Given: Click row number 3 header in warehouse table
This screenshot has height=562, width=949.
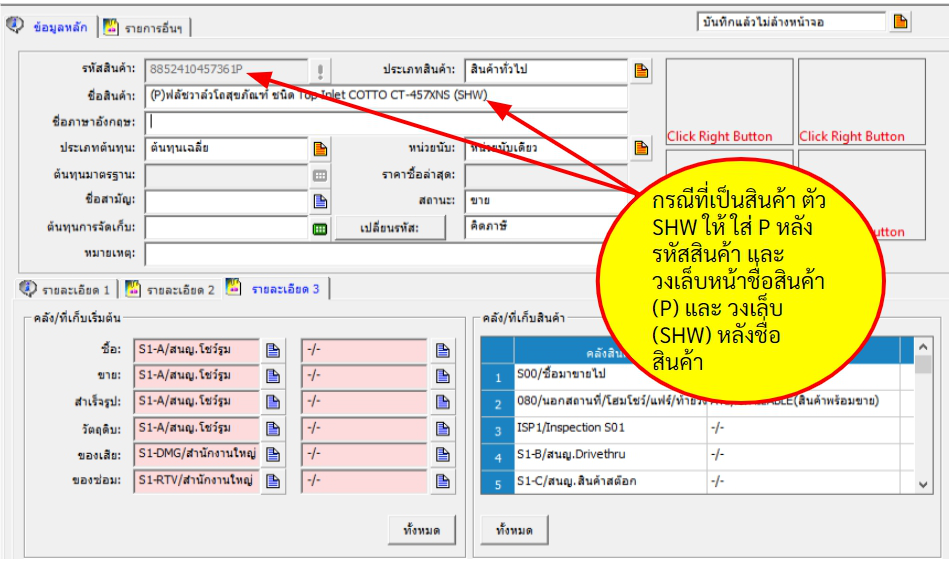Looking at the screenshot, I should pyautogui.click(x=497, y=431).
